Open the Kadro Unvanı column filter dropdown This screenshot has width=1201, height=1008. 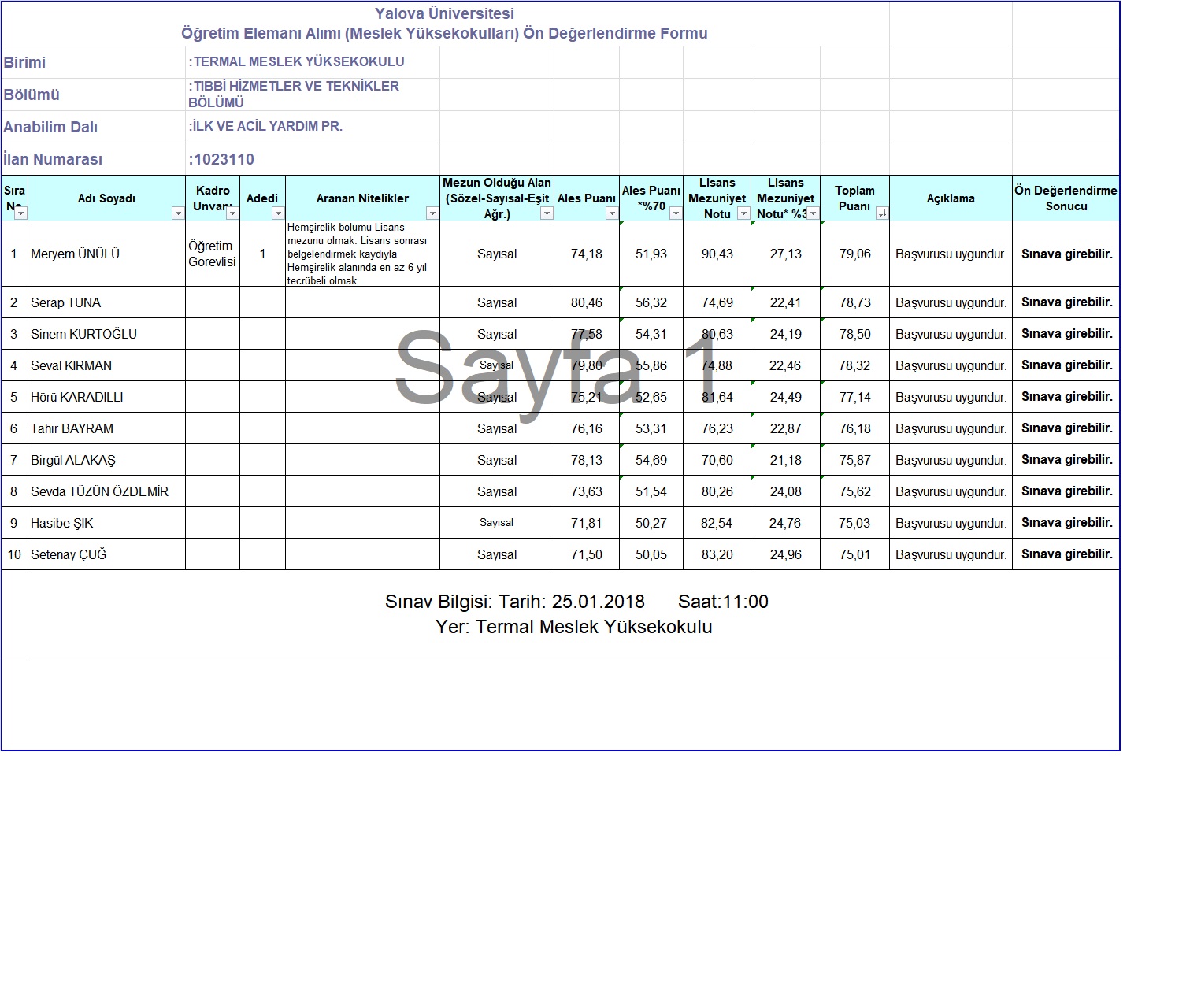232,213
